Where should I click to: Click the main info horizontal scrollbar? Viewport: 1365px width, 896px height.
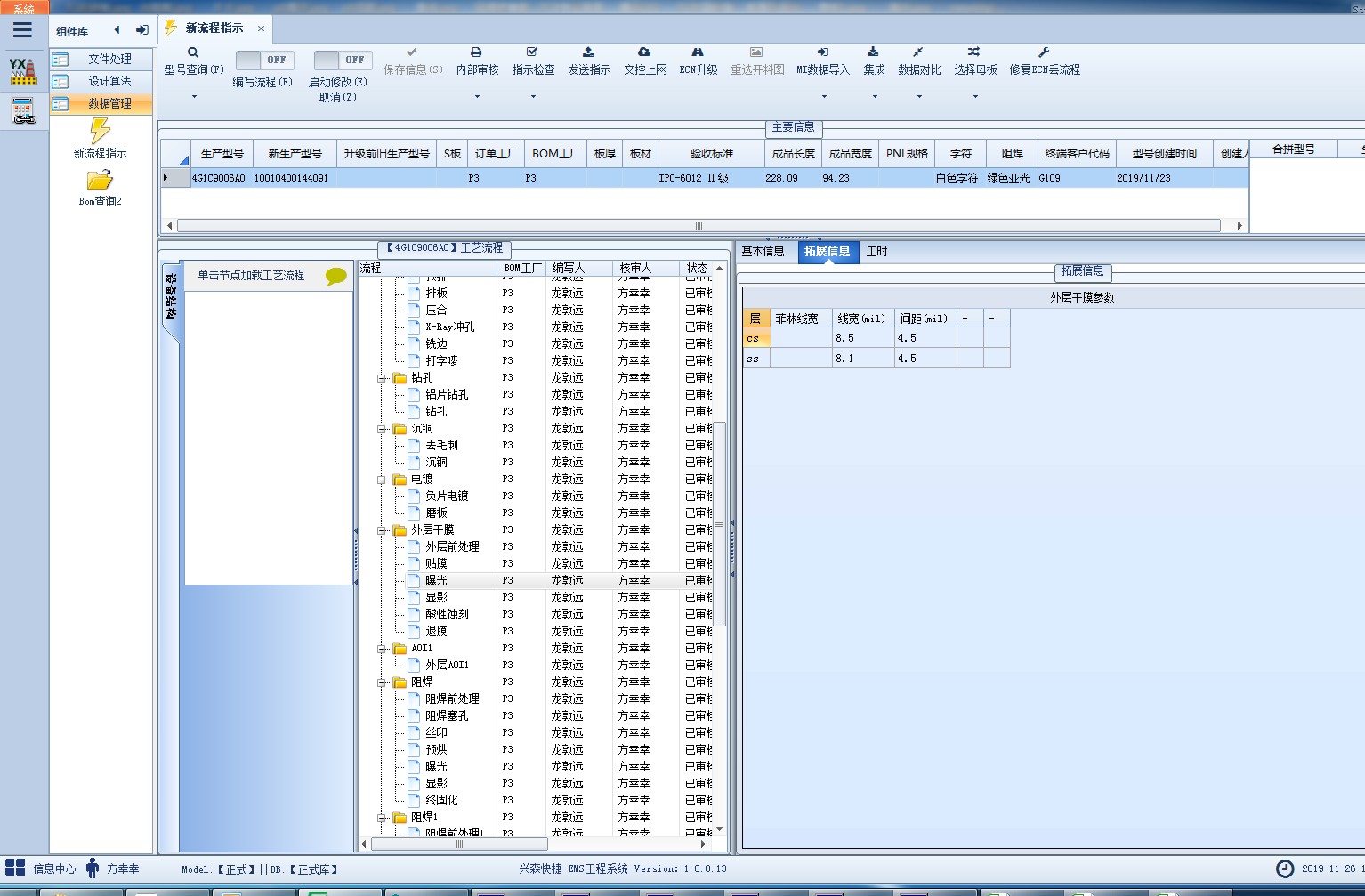pos(699,225)
